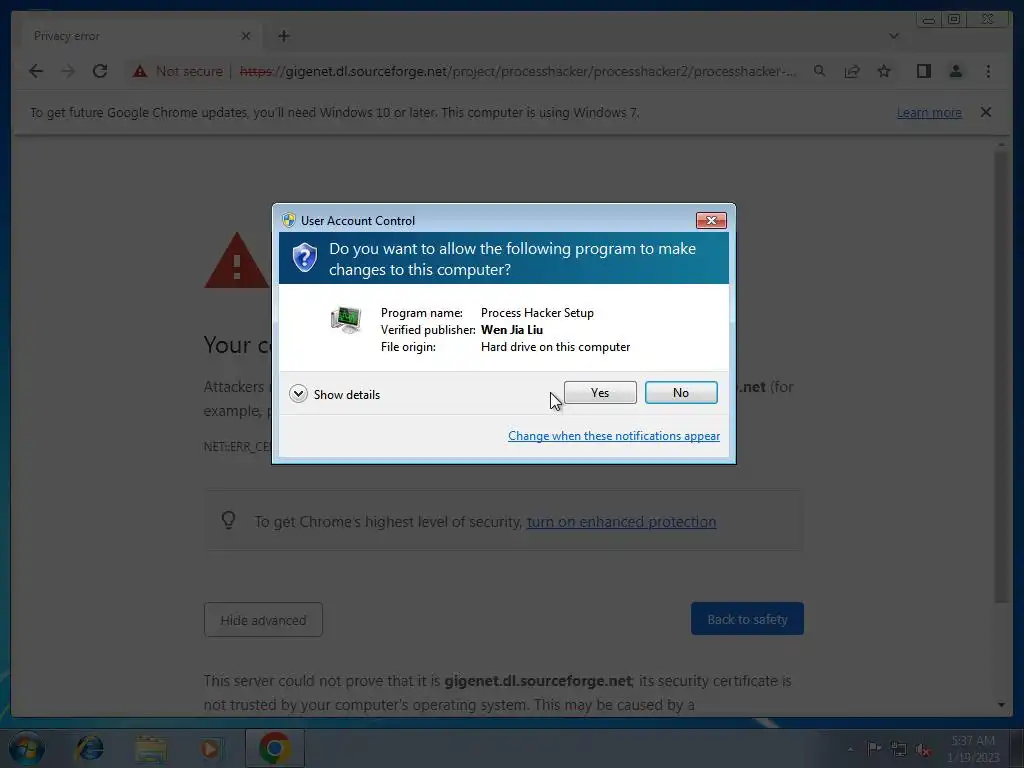Click the UAC shield question icon
Viewport: 1024px width, 768px height.
(x=304, y=258)
